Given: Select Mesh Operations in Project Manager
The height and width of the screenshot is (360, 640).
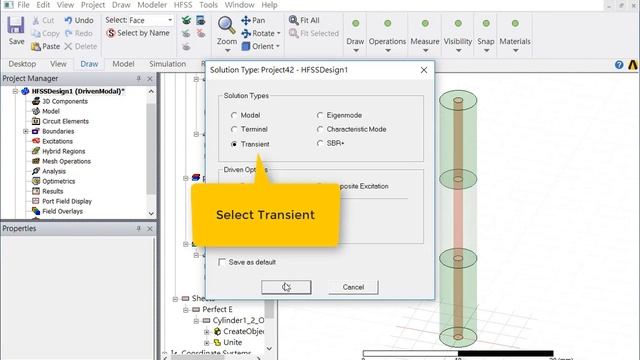Looking at the screenshot, I should 67,161.
